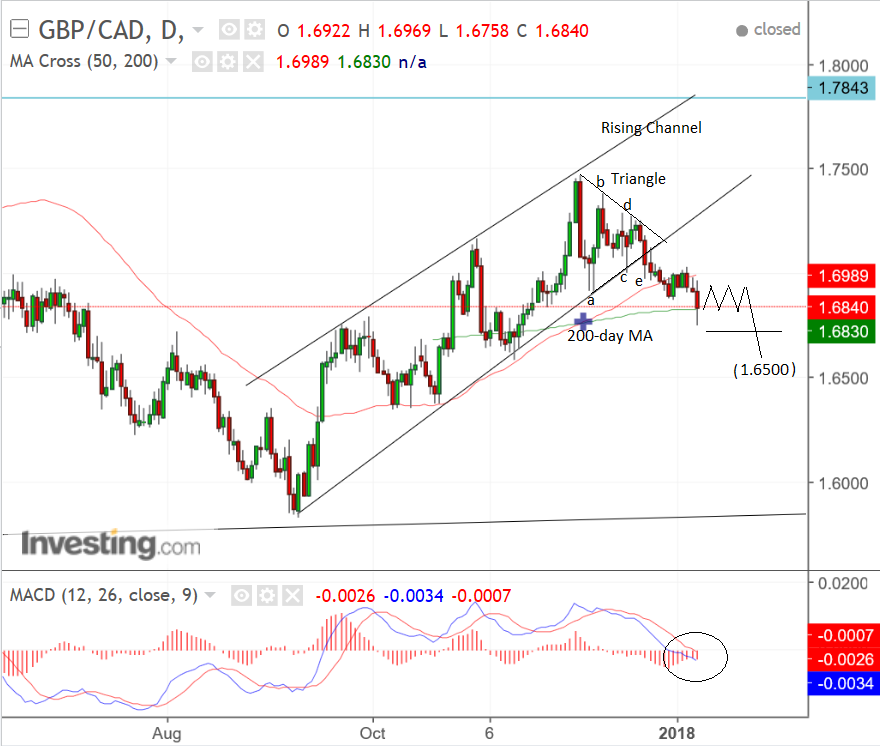Open MA Cross settings gear icon
880x746 pixels.
tap(227, 62)
